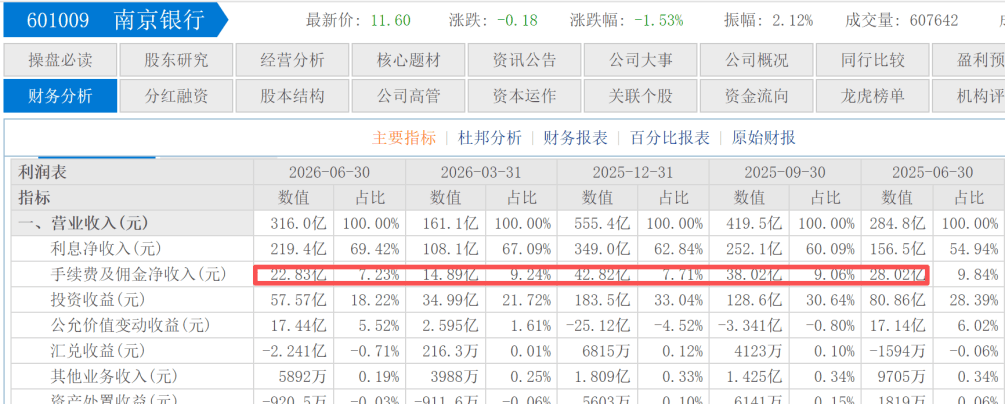The height and width of the screenshot is (404, 1005).
Task: Open the 经营分析 tab
Action: tap(292, 60)
